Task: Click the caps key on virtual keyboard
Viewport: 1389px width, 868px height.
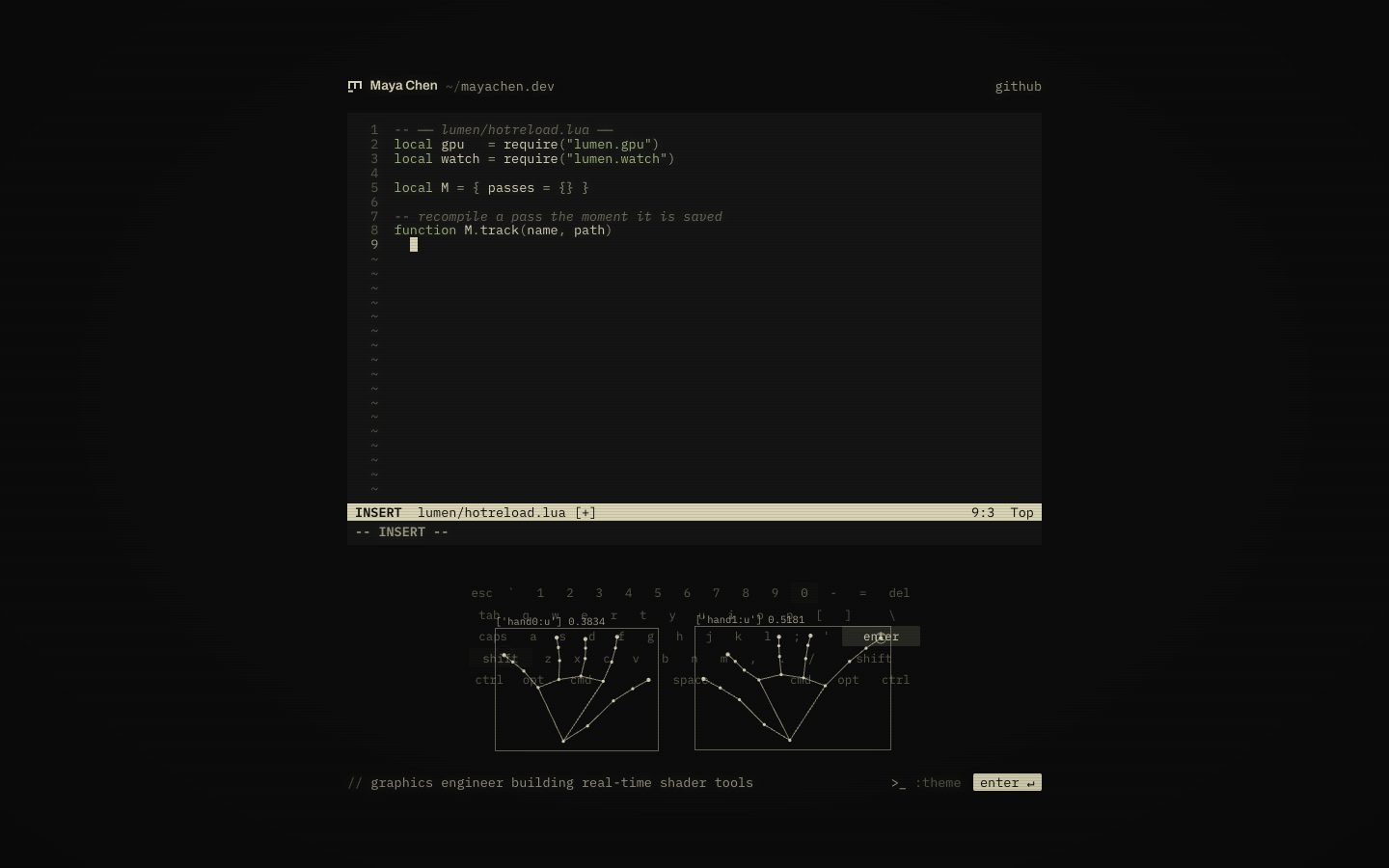Action: (x=492, y=637)
